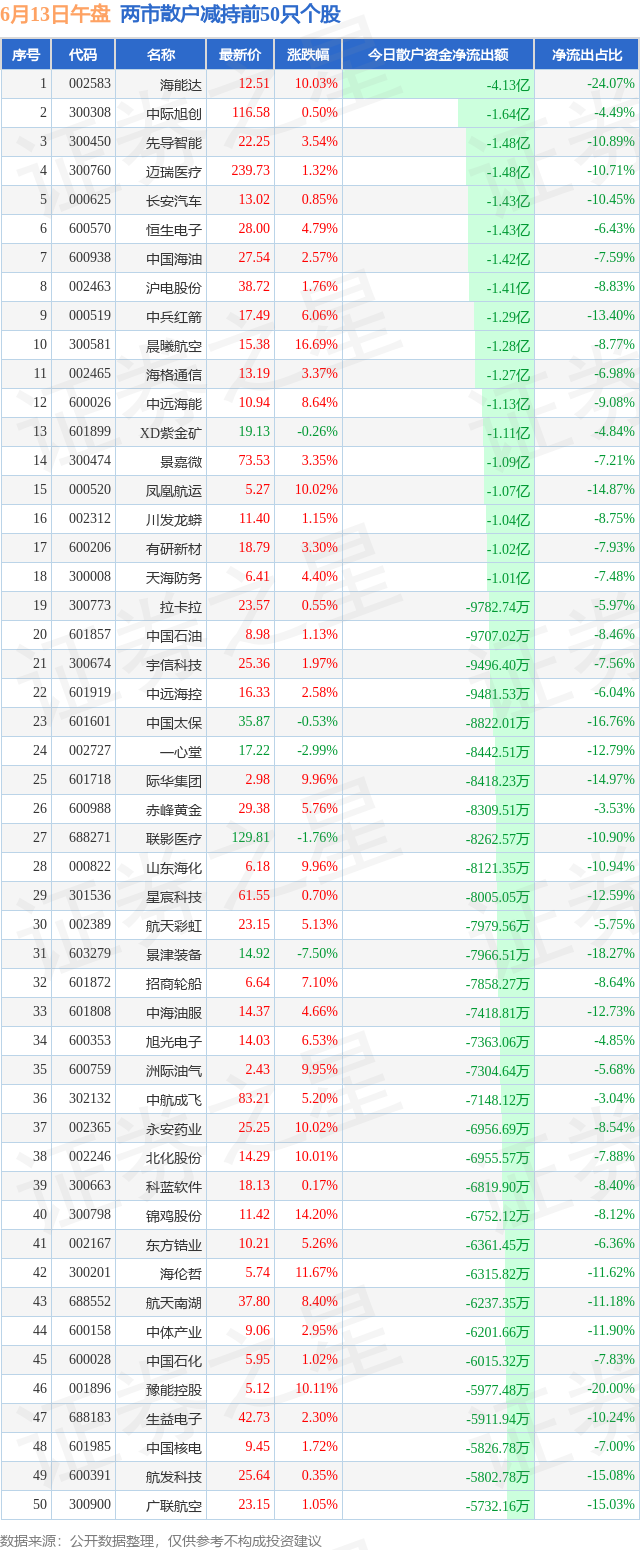Select stock name 科蓝软件
Viewport: 640px width, 1550px height.
[174, 1186]
